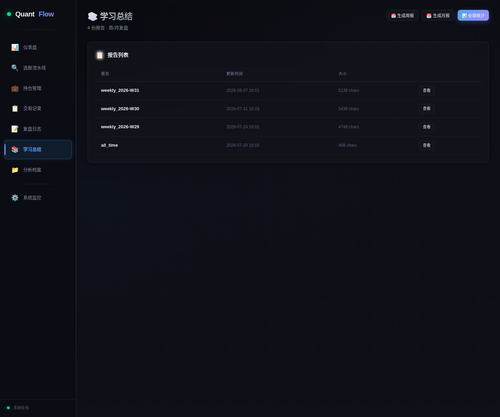Click the 2026-07-31 update time cell
The width and height of the screenshot is (500, 417).
click(243, 109)
